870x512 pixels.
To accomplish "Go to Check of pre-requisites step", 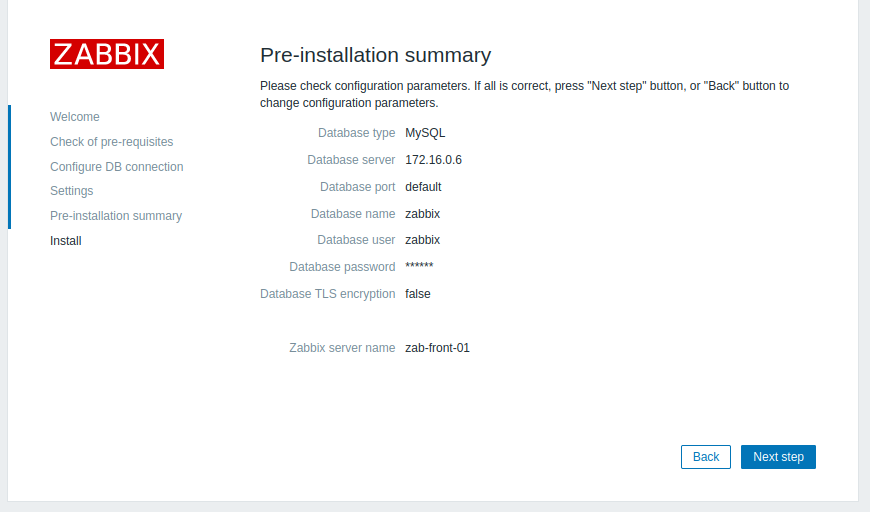I will pos(111,142).
